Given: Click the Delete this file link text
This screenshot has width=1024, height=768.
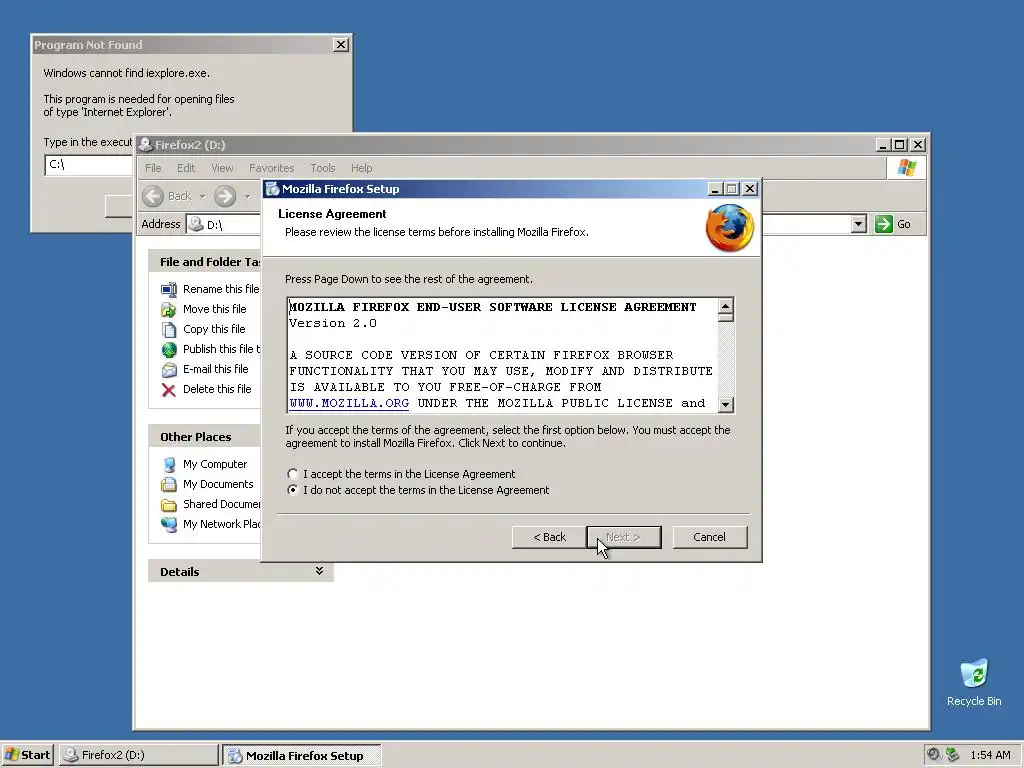Looking at the screenshot, I should click(217, 389).
